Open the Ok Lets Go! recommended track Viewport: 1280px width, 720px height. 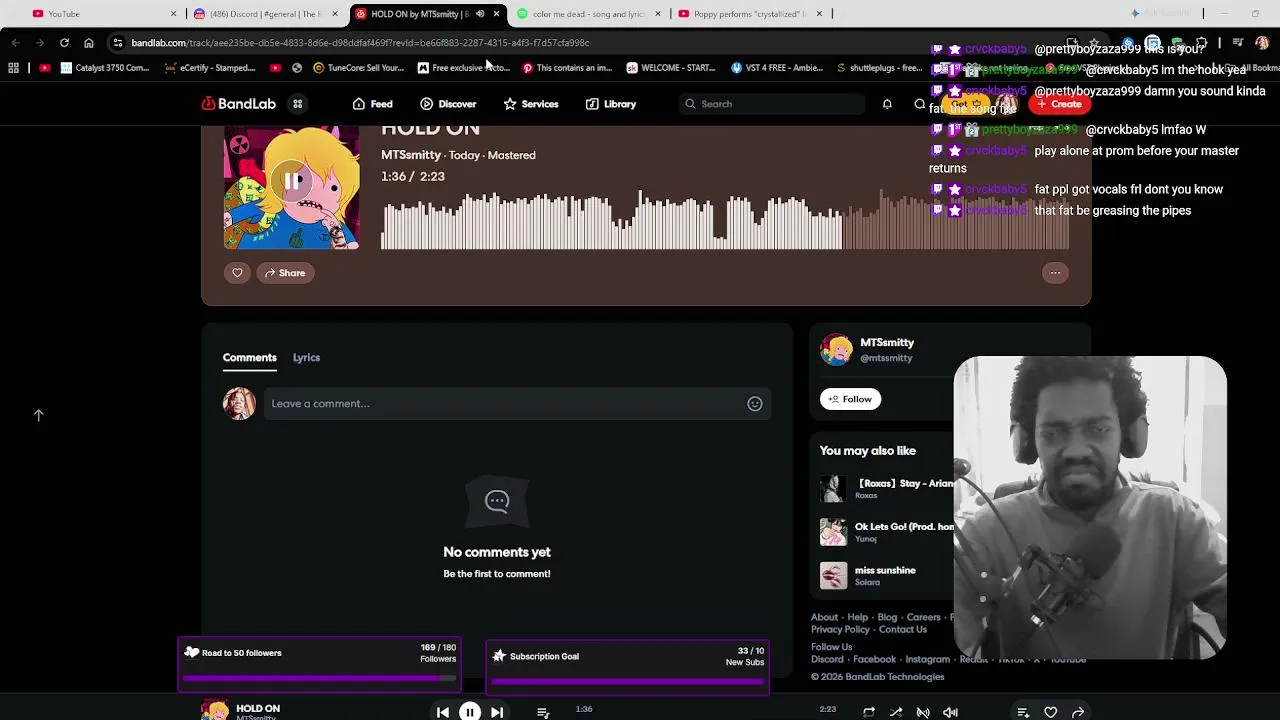click(905, 526)
